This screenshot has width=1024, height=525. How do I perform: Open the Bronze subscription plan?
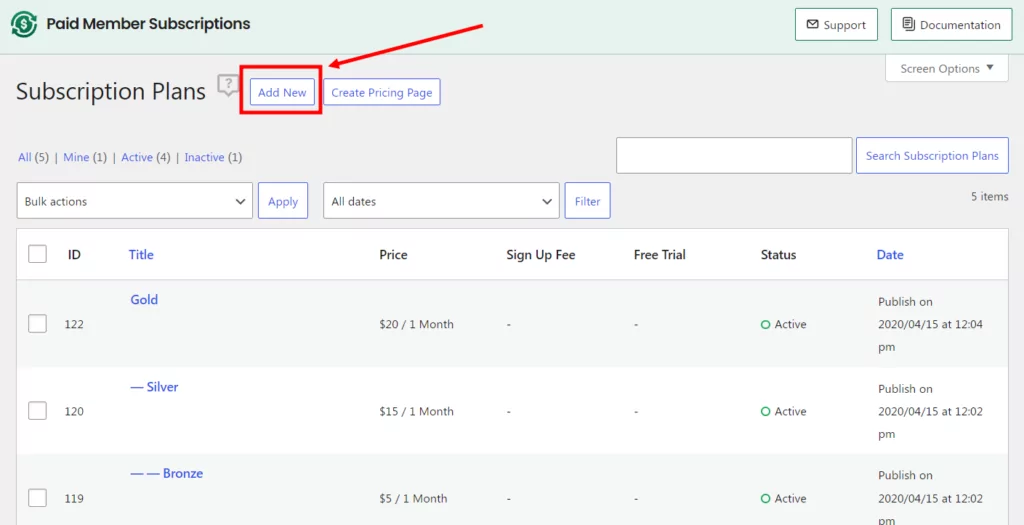[167, 473]
